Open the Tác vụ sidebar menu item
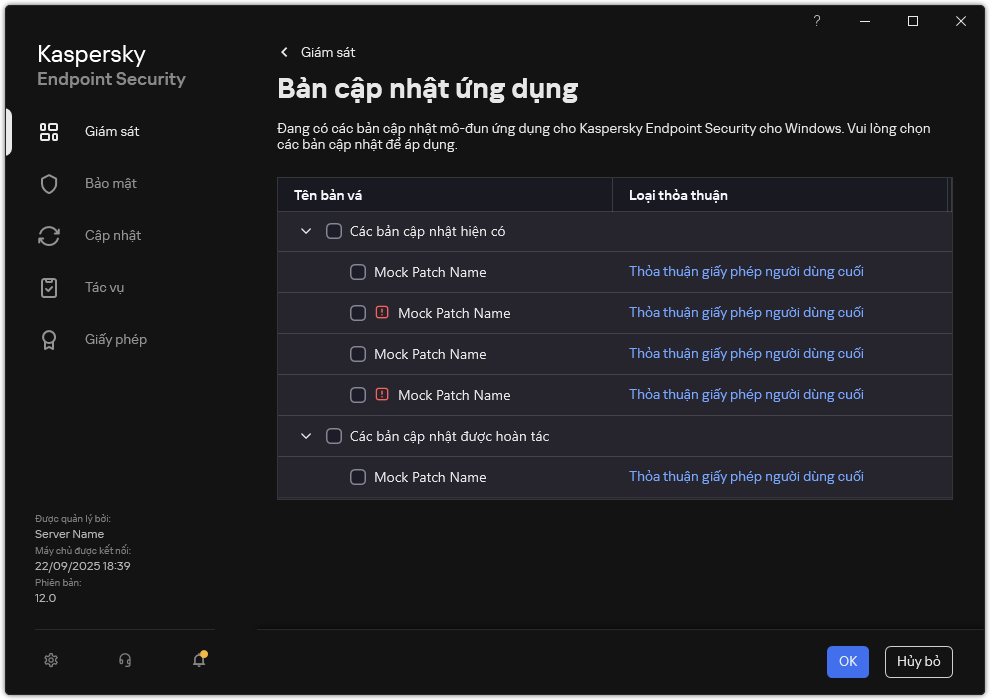 pos(104,288)
